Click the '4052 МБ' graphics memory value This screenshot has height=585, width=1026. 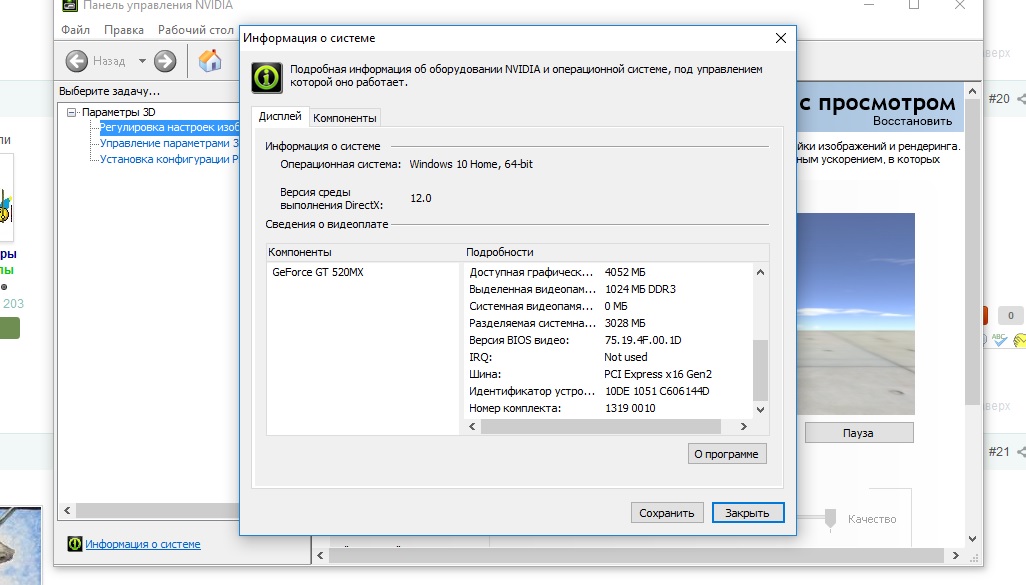click(x=625, y=272)
